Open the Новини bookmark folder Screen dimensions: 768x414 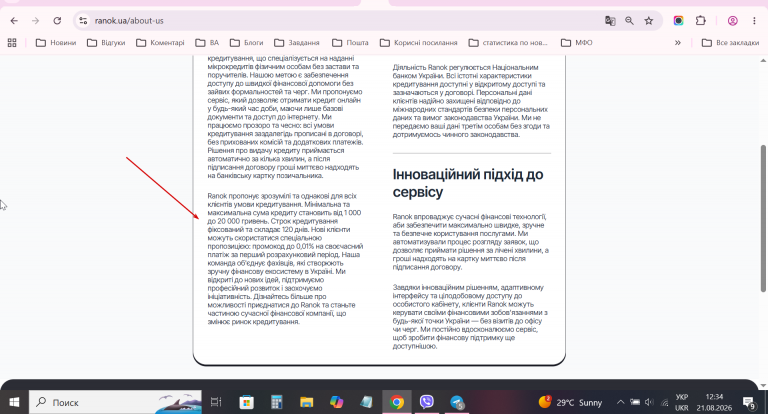56,43
